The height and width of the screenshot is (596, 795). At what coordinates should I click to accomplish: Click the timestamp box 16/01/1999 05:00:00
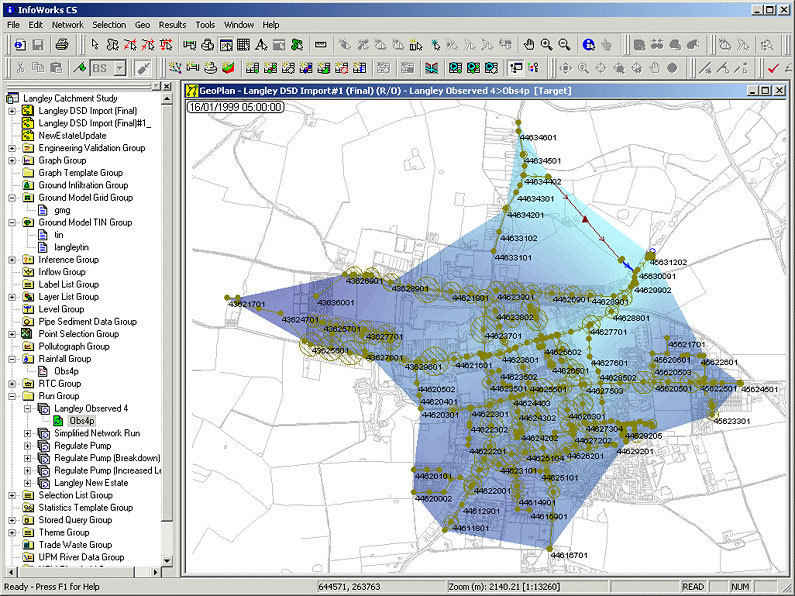pyautogui.click(x=235, y=107)
